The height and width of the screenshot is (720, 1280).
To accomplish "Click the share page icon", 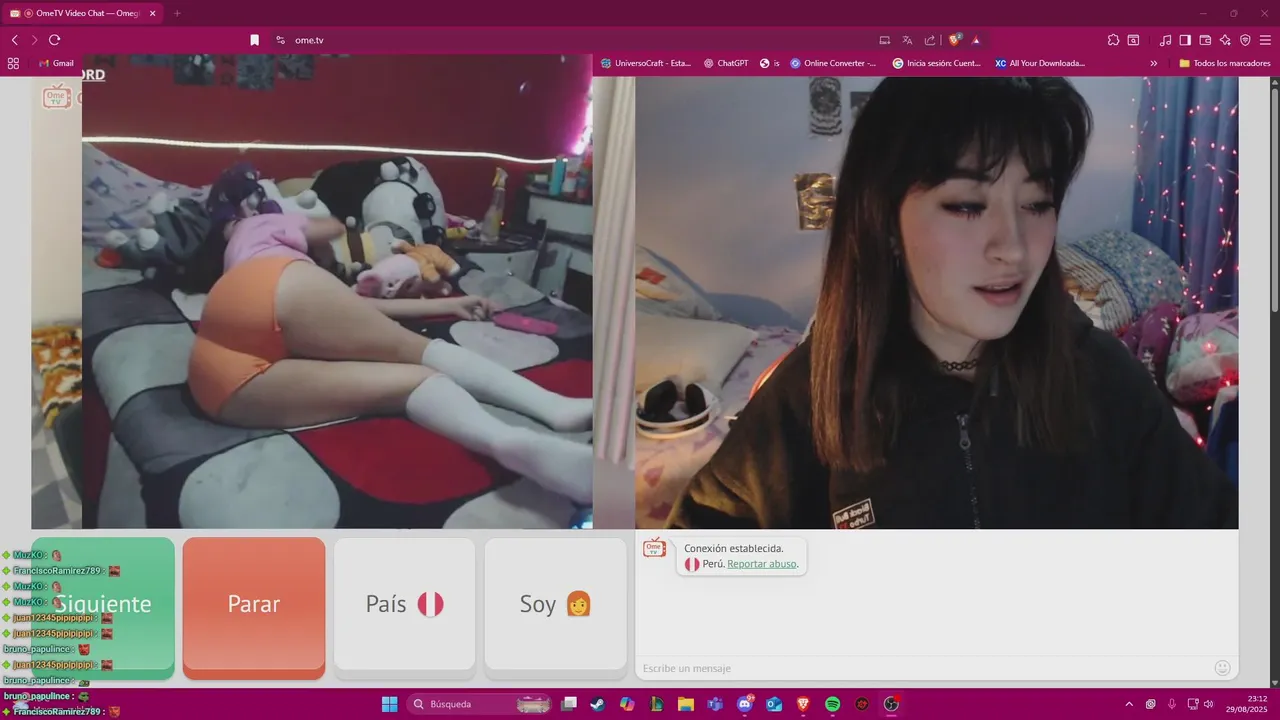I will click(930, 40).
